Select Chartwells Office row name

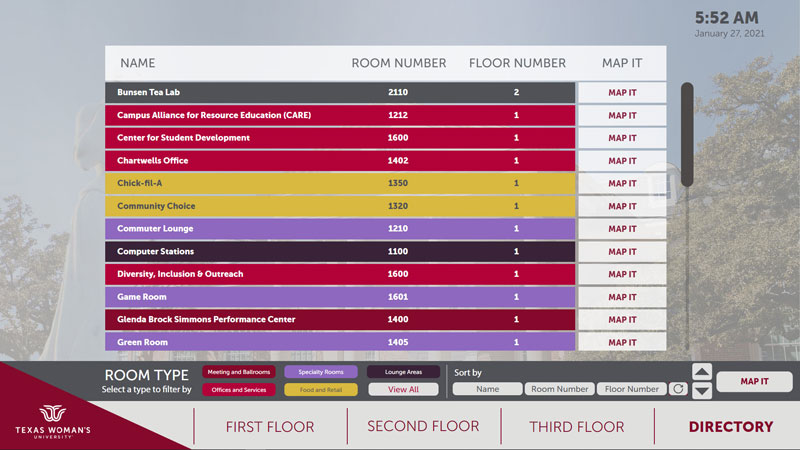point(153,161)
